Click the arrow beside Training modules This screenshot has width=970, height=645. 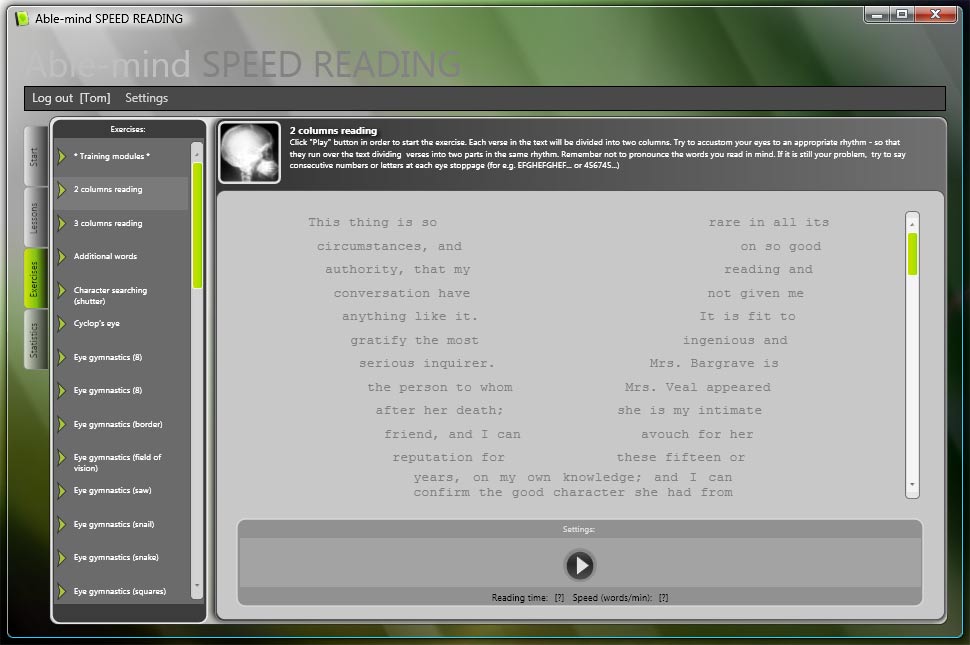(x=62, y=156)
